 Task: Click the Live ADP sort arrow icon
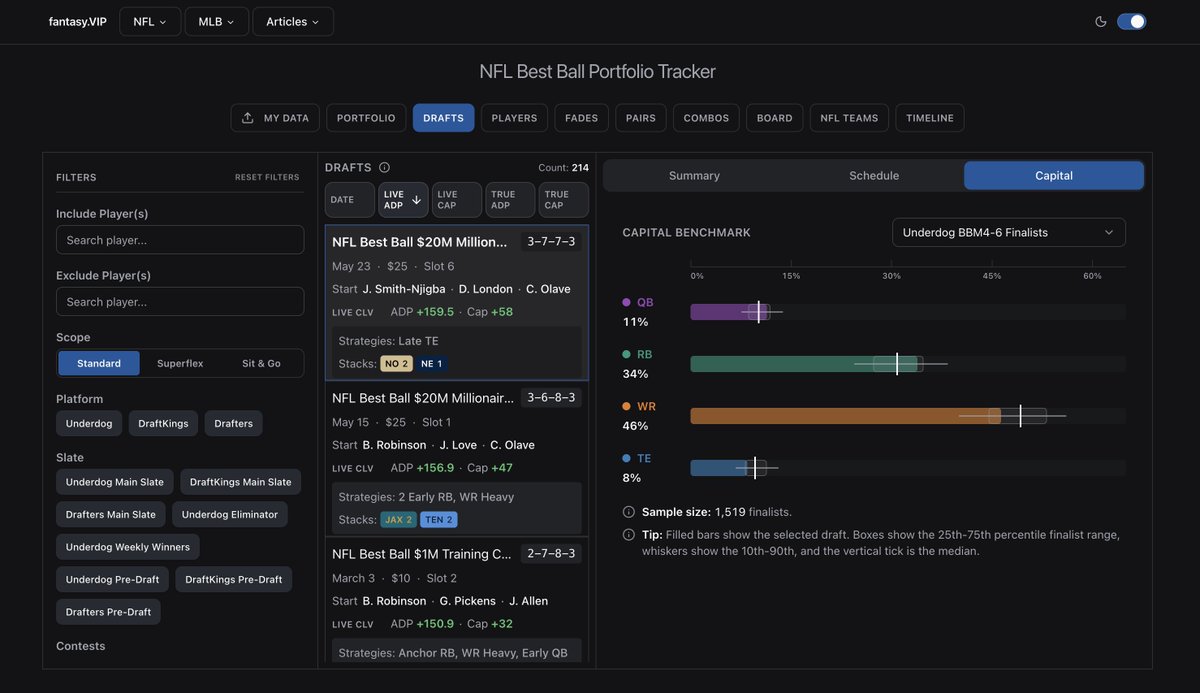[416, 200]
